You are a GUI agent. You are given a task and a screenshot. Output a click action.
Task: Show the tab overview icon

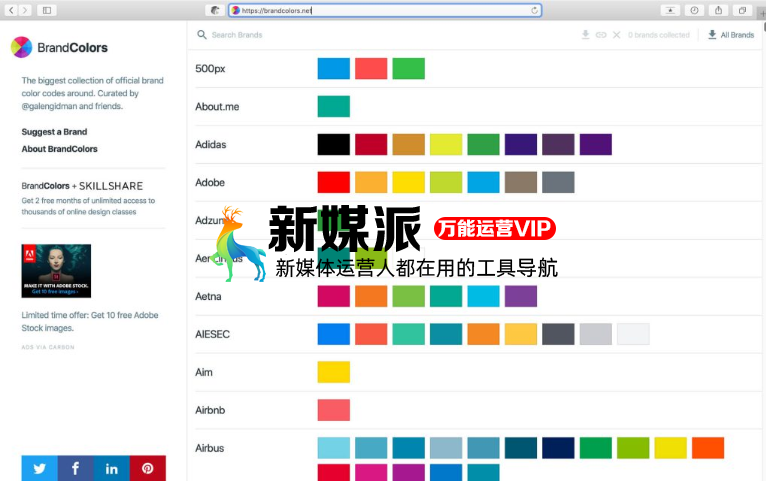pyautogui.click(x=742, y=10)
